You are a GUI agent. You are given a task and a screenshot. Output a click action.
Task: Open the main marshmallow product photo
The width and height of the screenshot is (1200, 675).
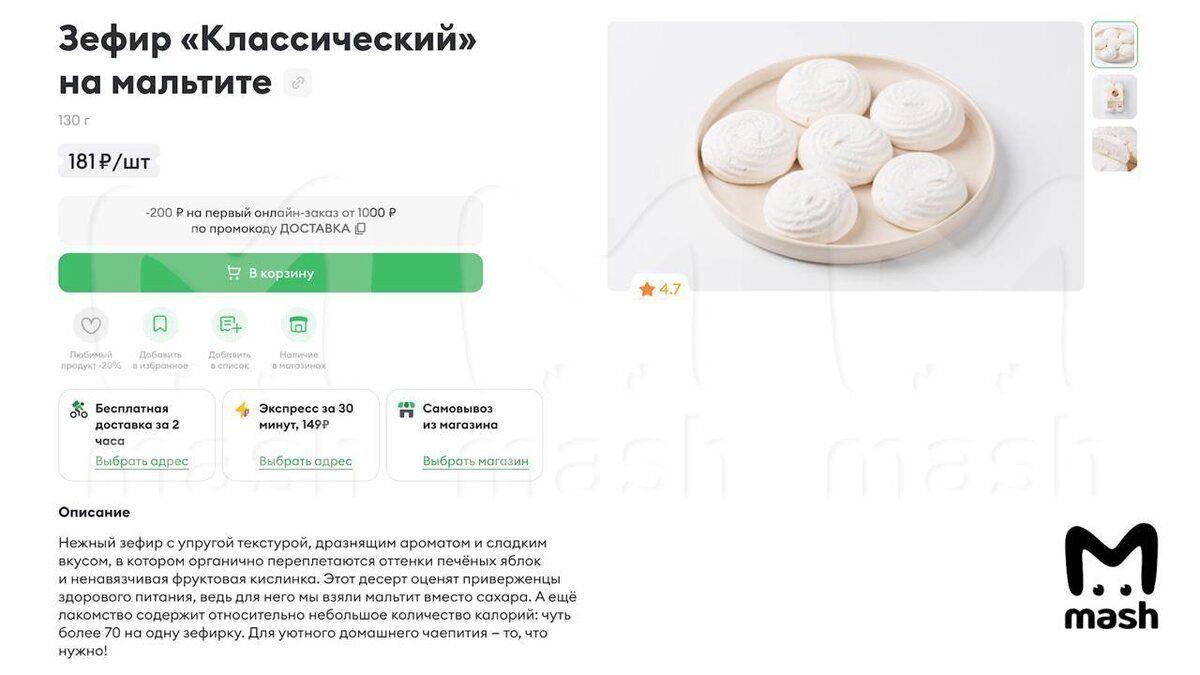pyautogui.click(x=845, y=156)
